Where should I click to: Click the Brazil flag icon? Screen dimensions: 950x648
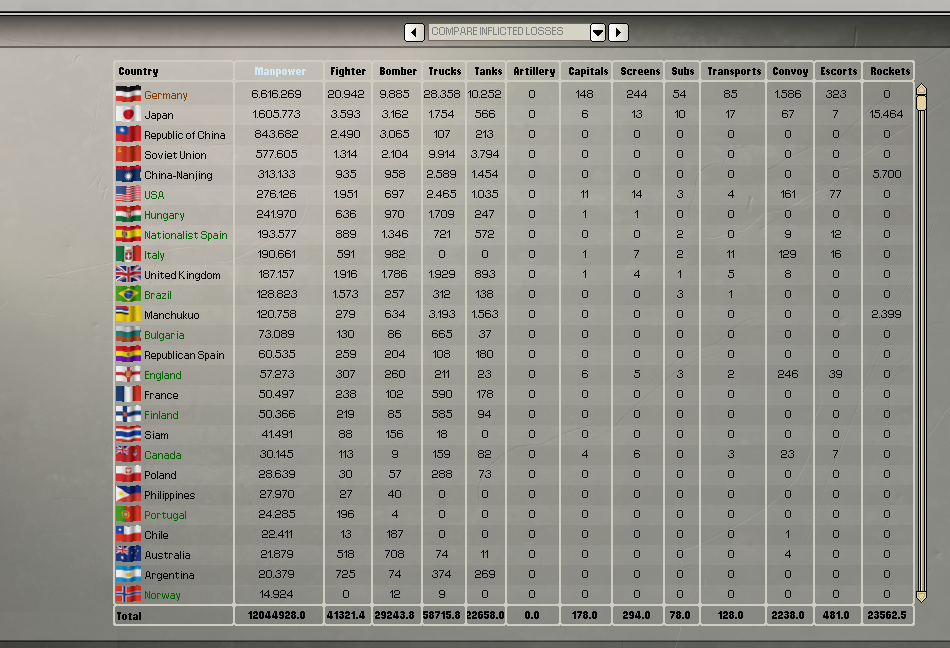(128, 294)
